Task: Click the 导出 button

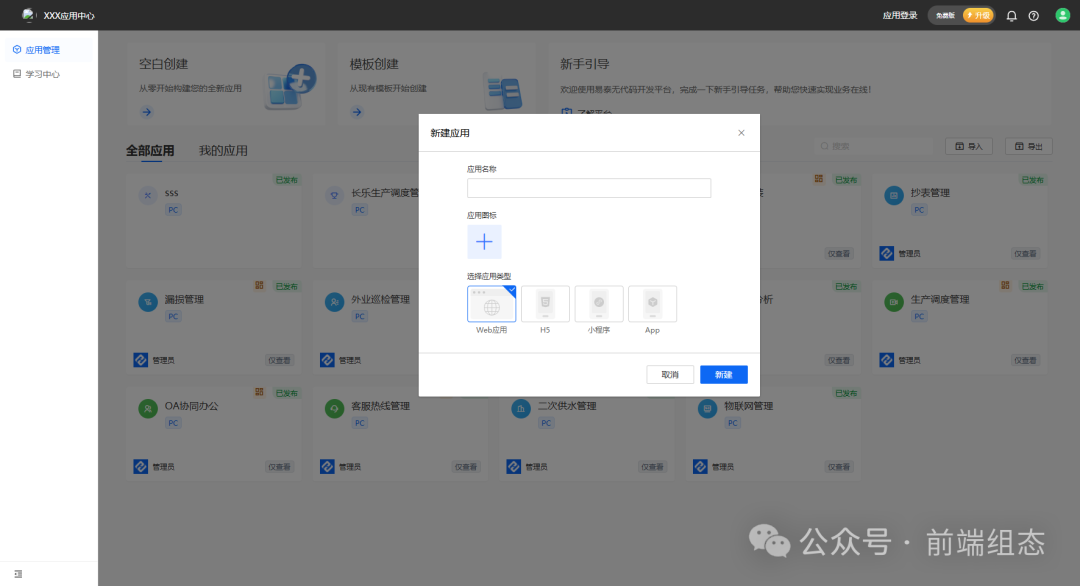Action: click(1028, 146)
